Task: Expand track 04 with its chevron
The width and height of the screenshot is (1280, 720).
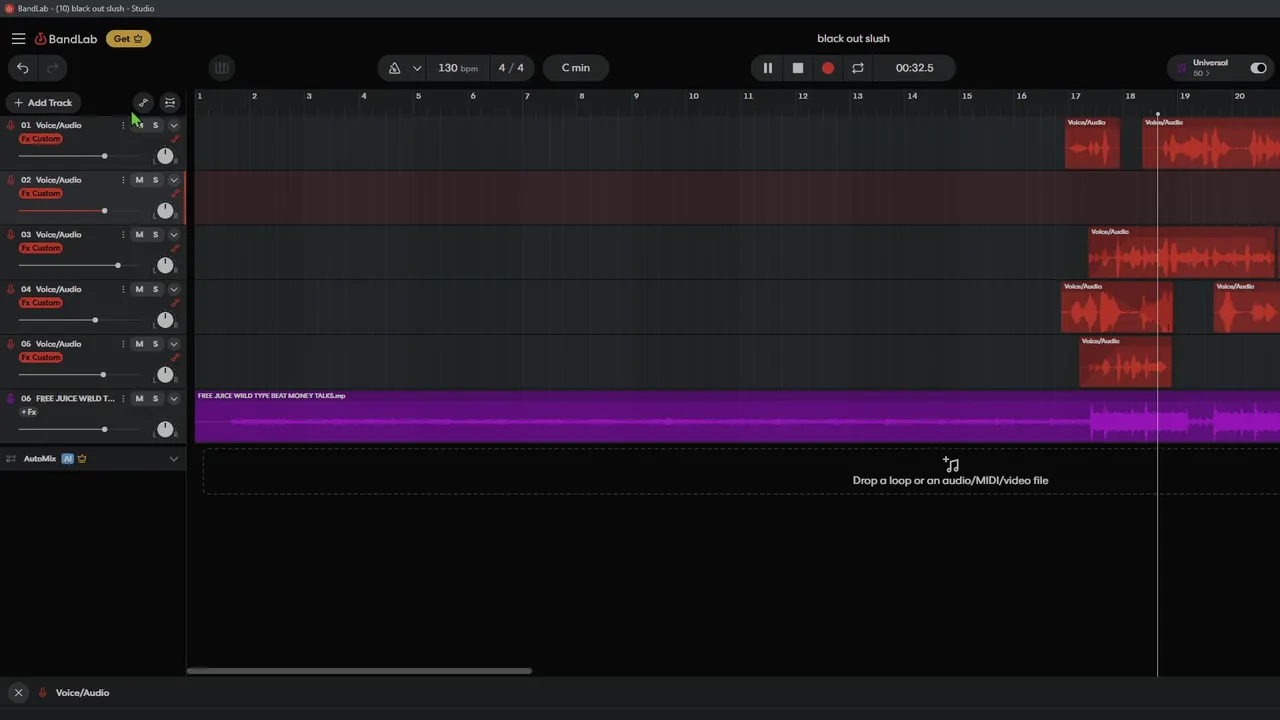Action: coord(174,289)
